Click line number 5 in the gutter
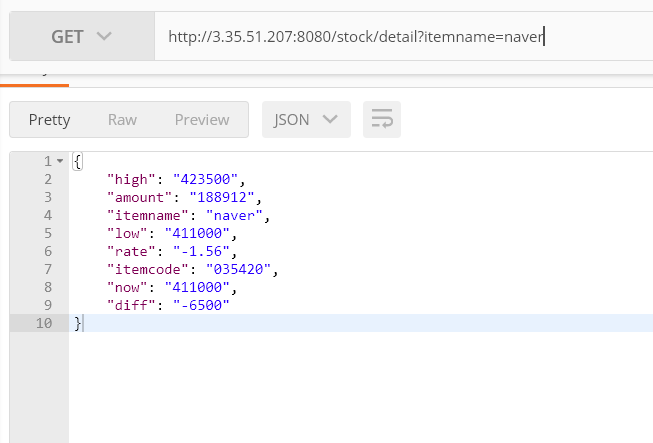This screenshot has width=653, height=443. (x=48, y=234)
